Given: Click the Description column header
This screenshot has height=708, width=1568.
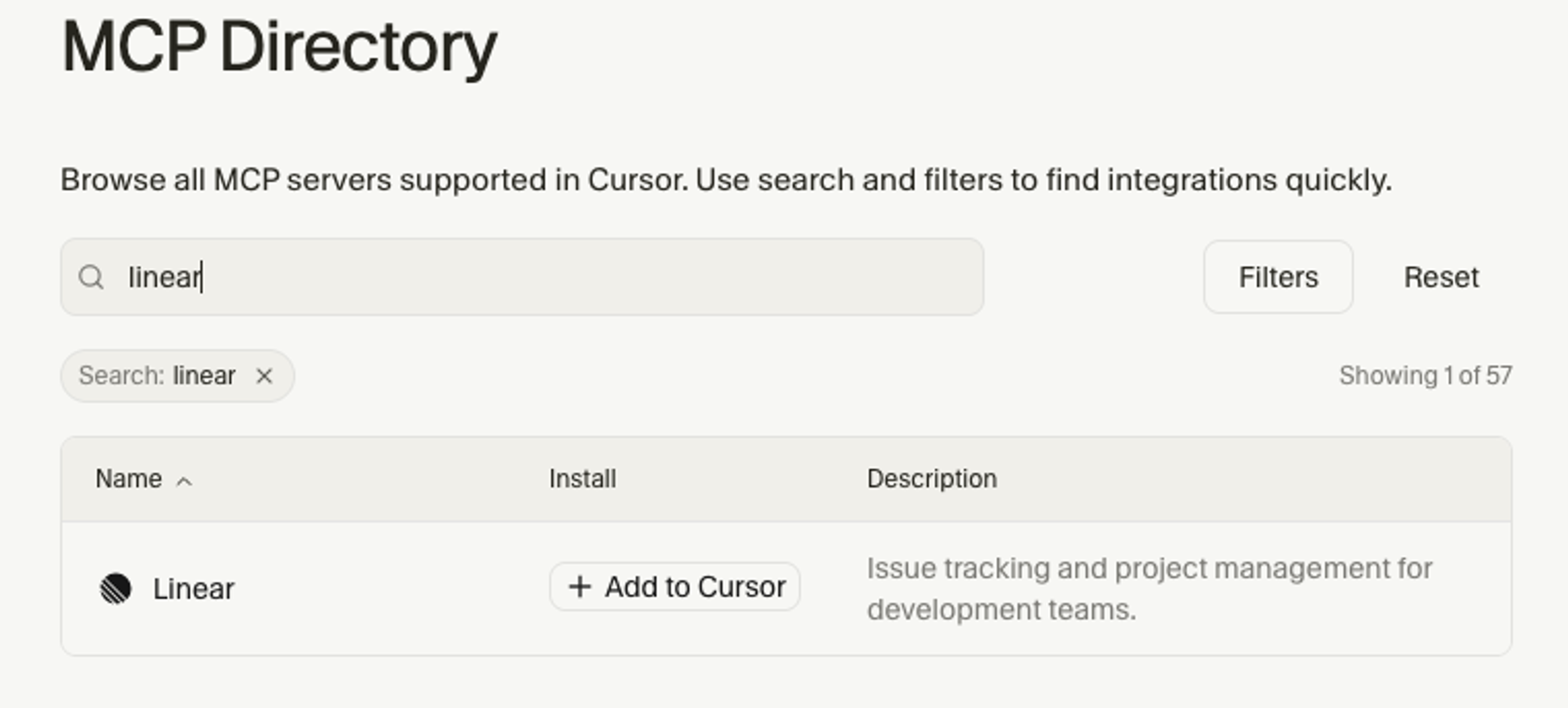Looking at the screenshot, I should click(x=932, y=479).
